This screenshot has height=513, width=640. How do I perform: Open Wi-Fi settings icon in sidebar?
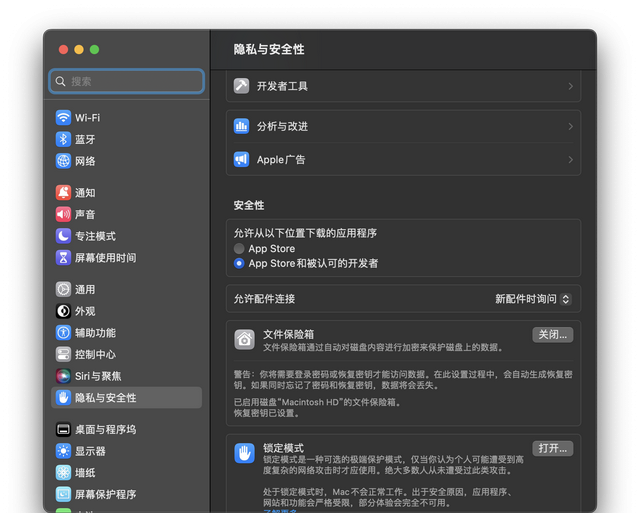[63, 118]
